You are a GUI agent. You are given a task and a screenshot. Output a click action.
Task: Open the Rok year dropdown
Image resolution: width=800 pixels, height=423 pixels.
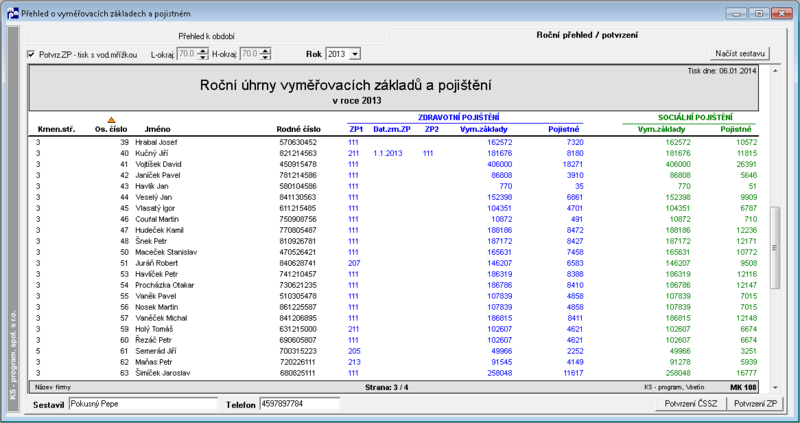(x=355, y=54)
